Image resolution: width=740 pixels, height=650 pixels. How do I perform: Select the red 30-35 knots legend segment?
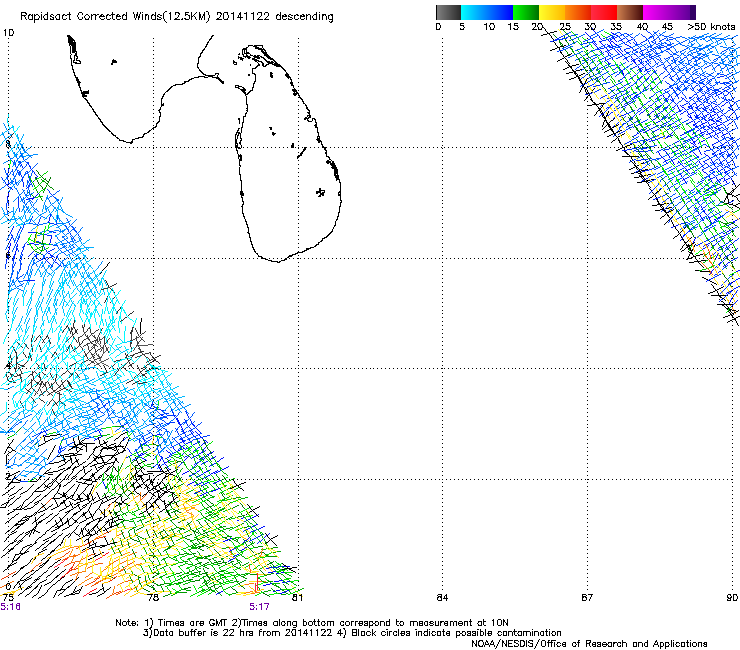pyautogui.click(x=604, y=12)
